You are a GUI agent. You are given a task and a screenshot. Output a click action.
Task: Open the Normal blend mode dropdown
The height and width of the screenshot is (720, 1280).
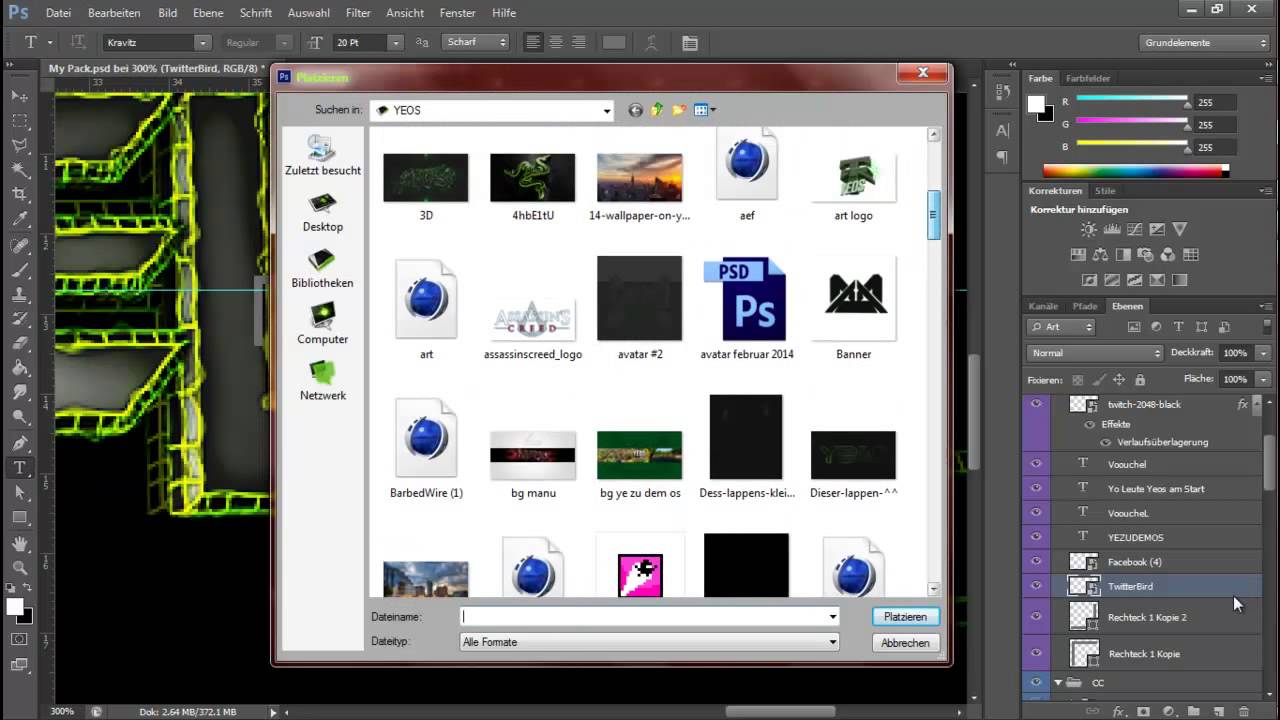tap(1095, 353)
